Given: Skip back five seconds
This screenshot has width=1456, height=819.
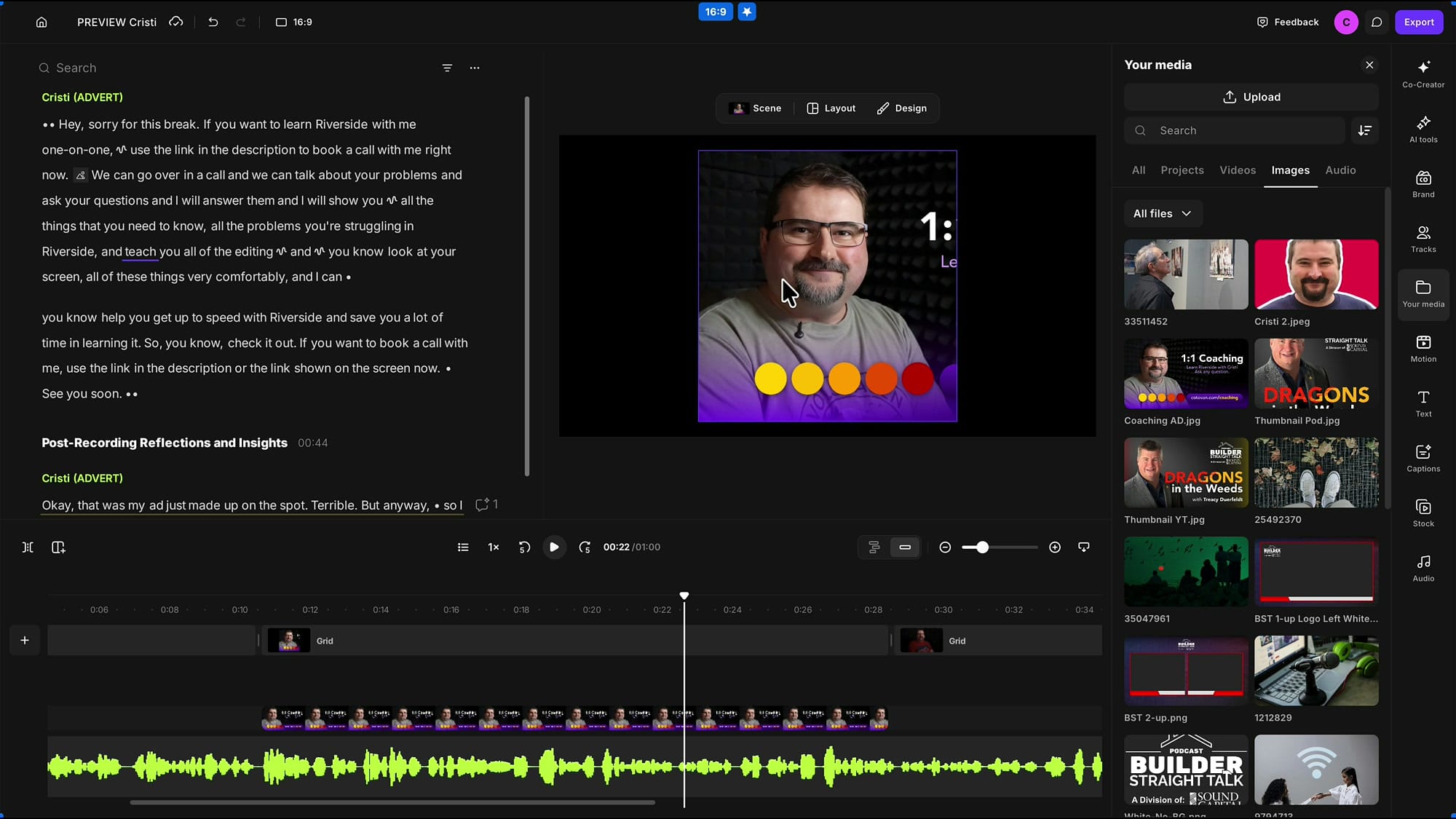Looking at the screenshot, I should tap(524, 547).
